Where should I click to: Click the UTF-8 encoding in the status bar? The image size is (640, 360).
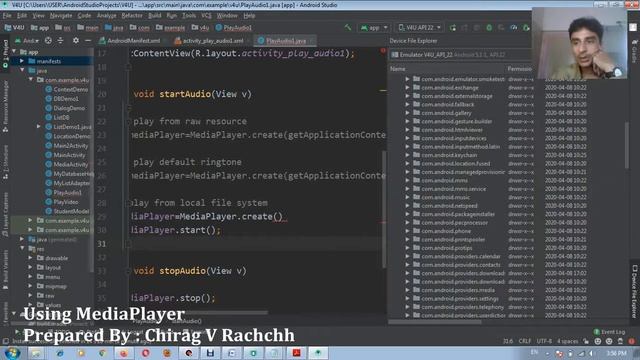point(544,341)
